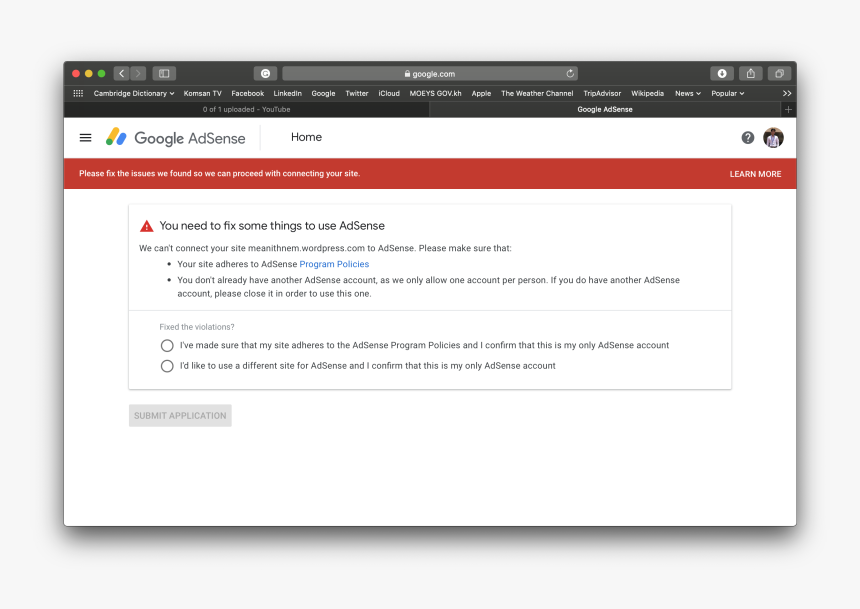This screenshot has width=860, height=609.
Task: Click the Home page title
Action: [x=306, y=137]
